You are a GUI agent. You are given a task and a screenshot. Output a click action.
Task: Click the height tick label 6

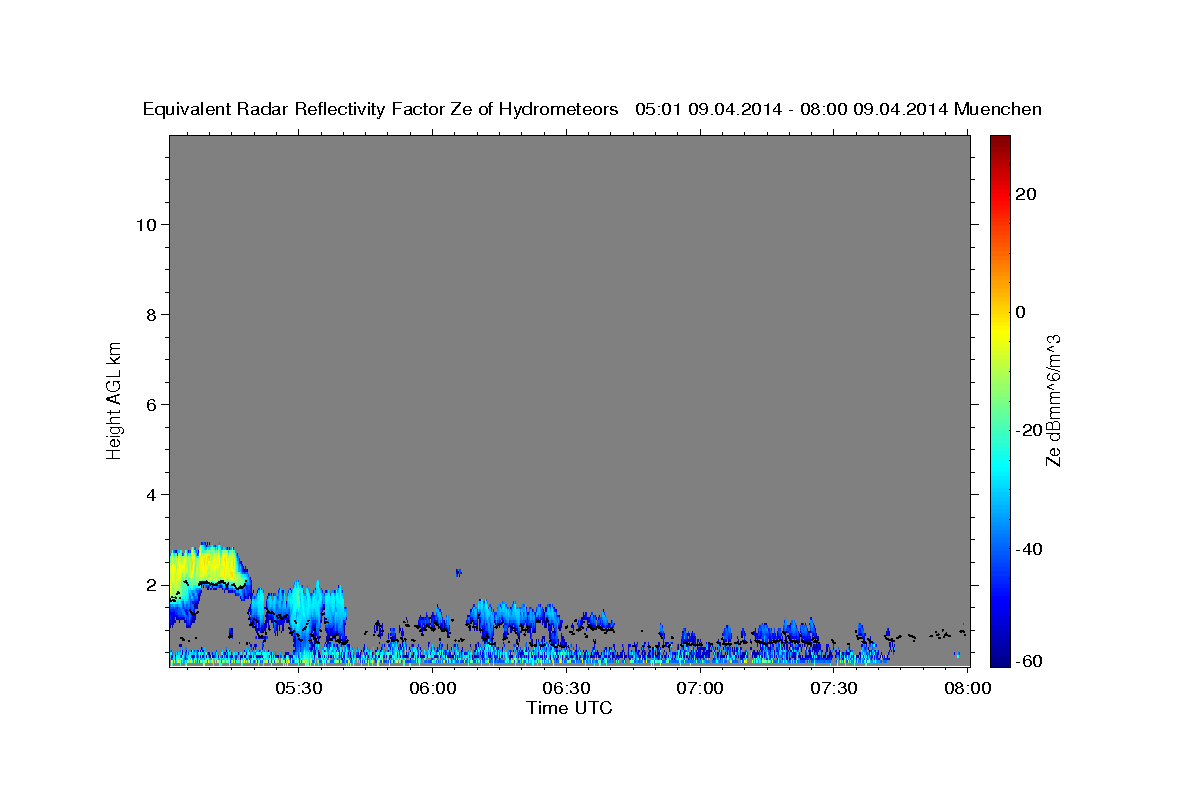tap(152, 404)
